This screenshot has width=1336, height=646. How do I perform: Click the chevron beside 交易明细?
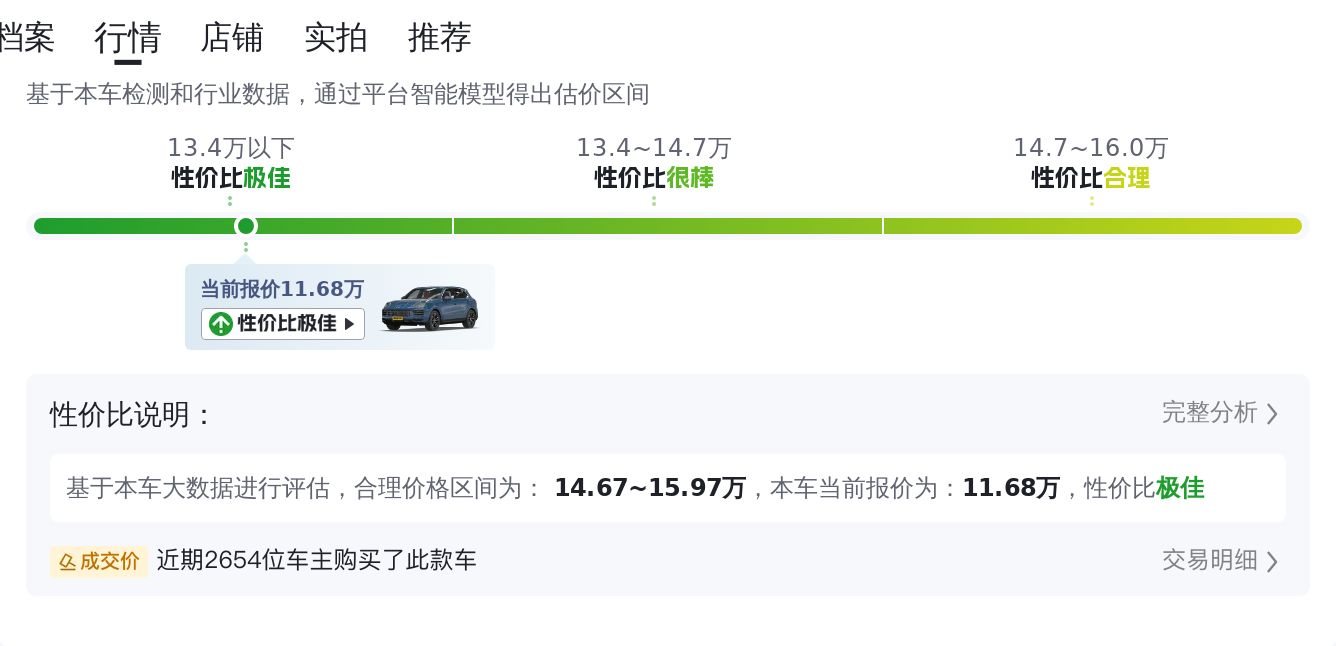(x=1272, y=561)
